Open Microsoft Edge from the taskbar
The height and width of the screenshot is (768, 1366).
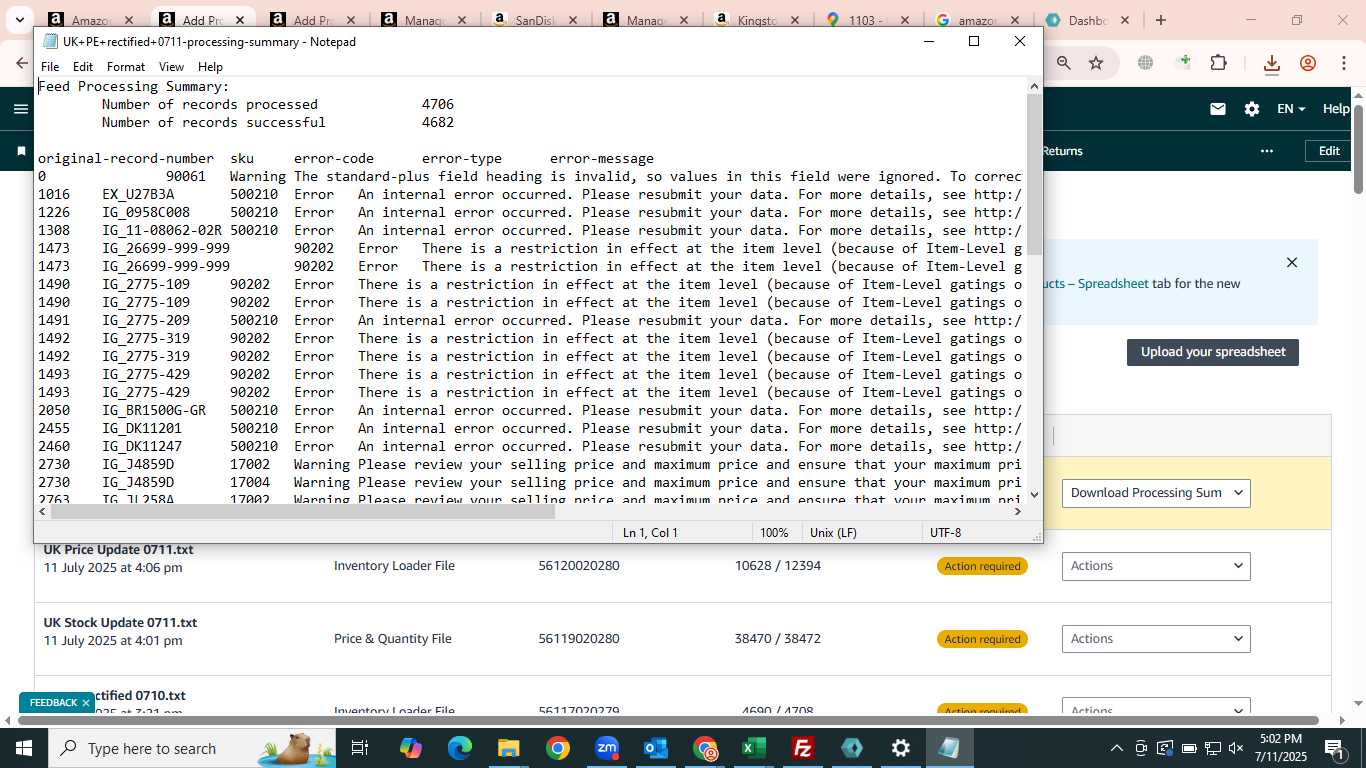click(459, 748)
